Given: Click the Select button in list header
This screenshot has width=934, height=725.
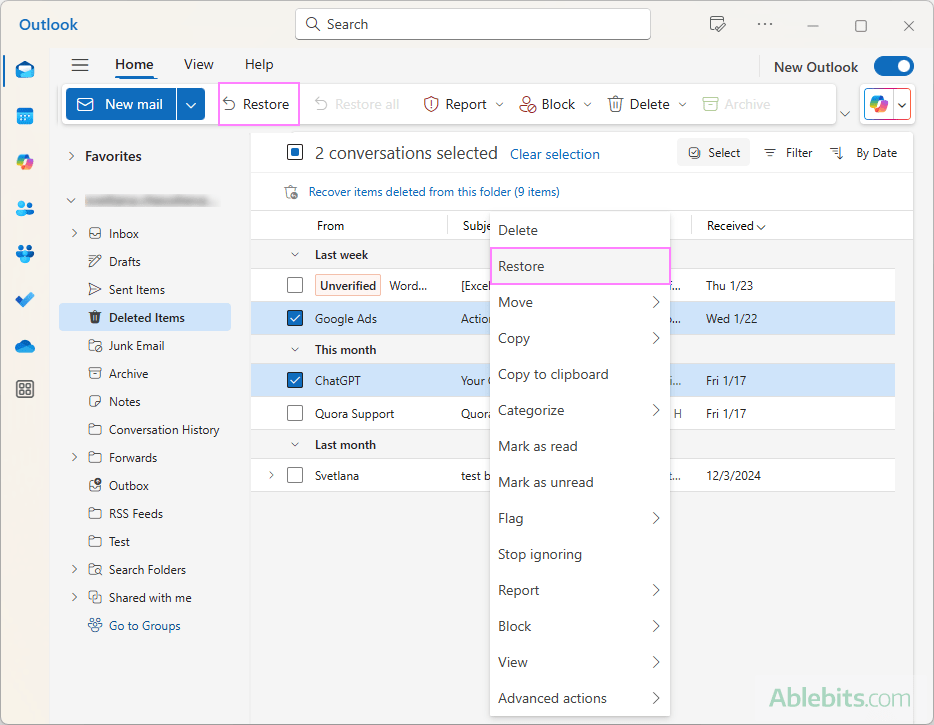Looking at the screenshot, I should point(714,153).
